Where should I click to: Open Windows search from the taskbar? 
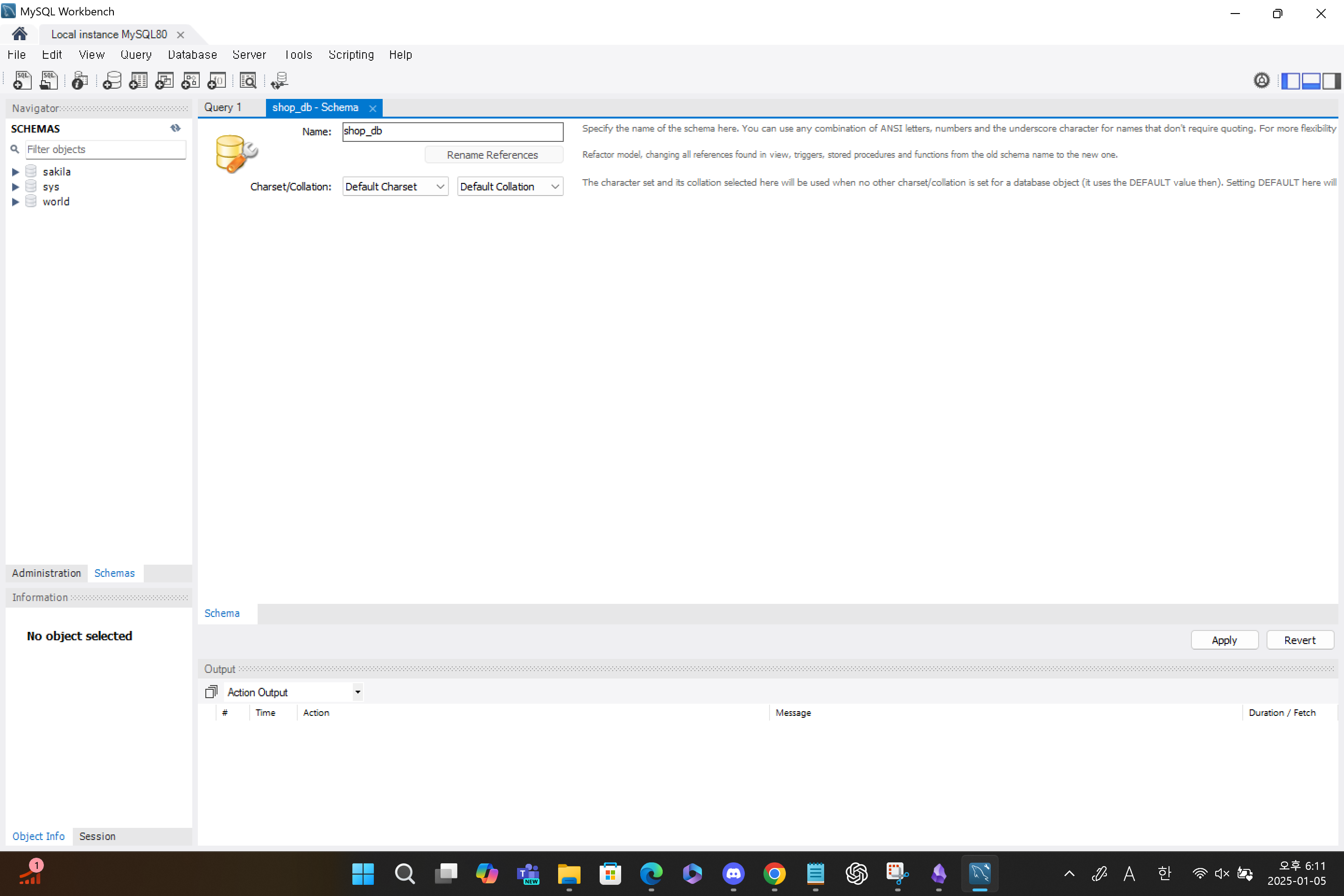[405, 874]
